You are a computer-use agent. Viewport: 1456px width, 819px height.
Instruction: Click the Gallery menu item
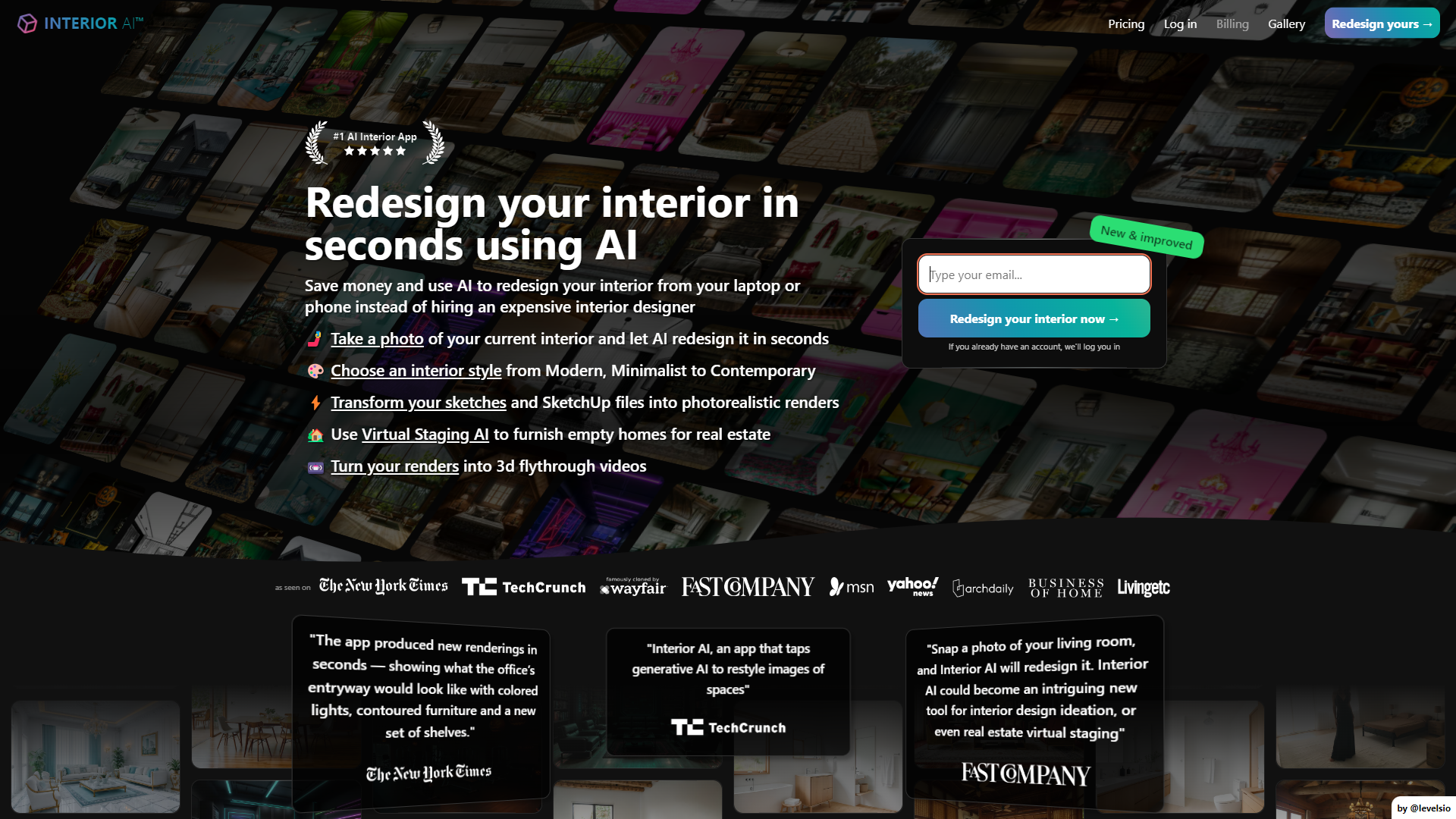1287,24
